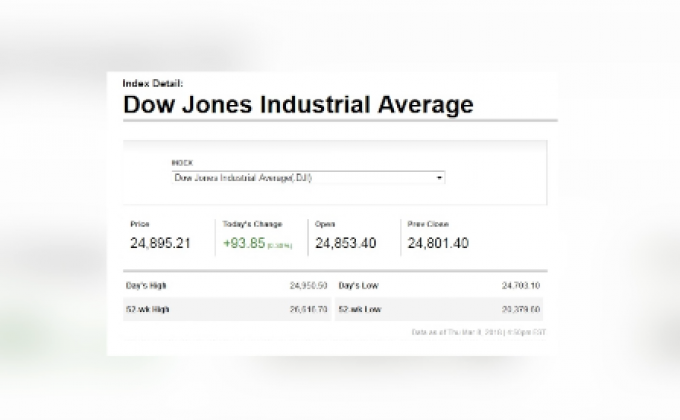Click the Prev Close value 24,801.40
Image resolution: width=680 pixels, height=420 pixels.
pos(438,243)
